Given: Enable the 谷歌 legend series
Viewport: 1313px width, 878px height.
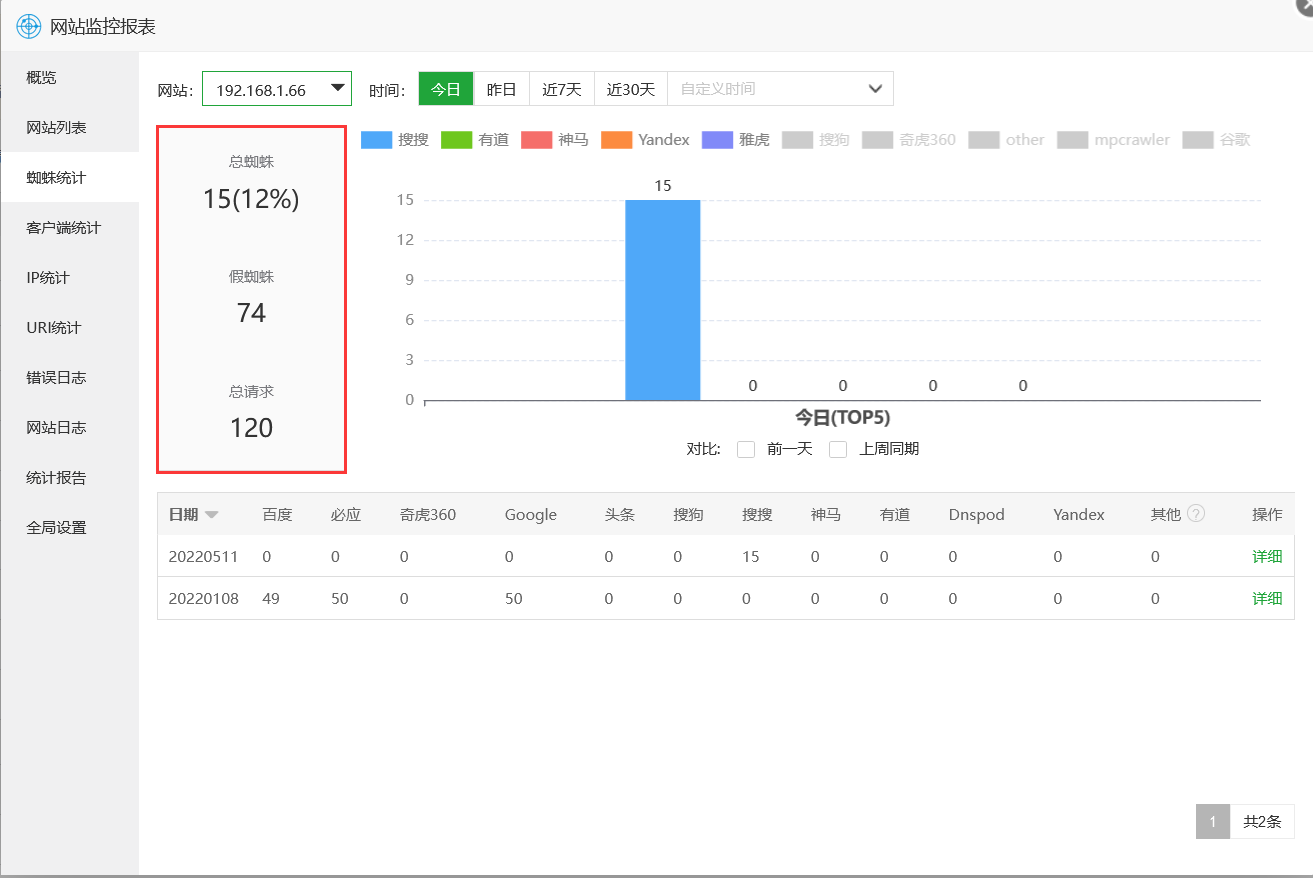Looking at the screenshot, I should tap(1216, 140).
